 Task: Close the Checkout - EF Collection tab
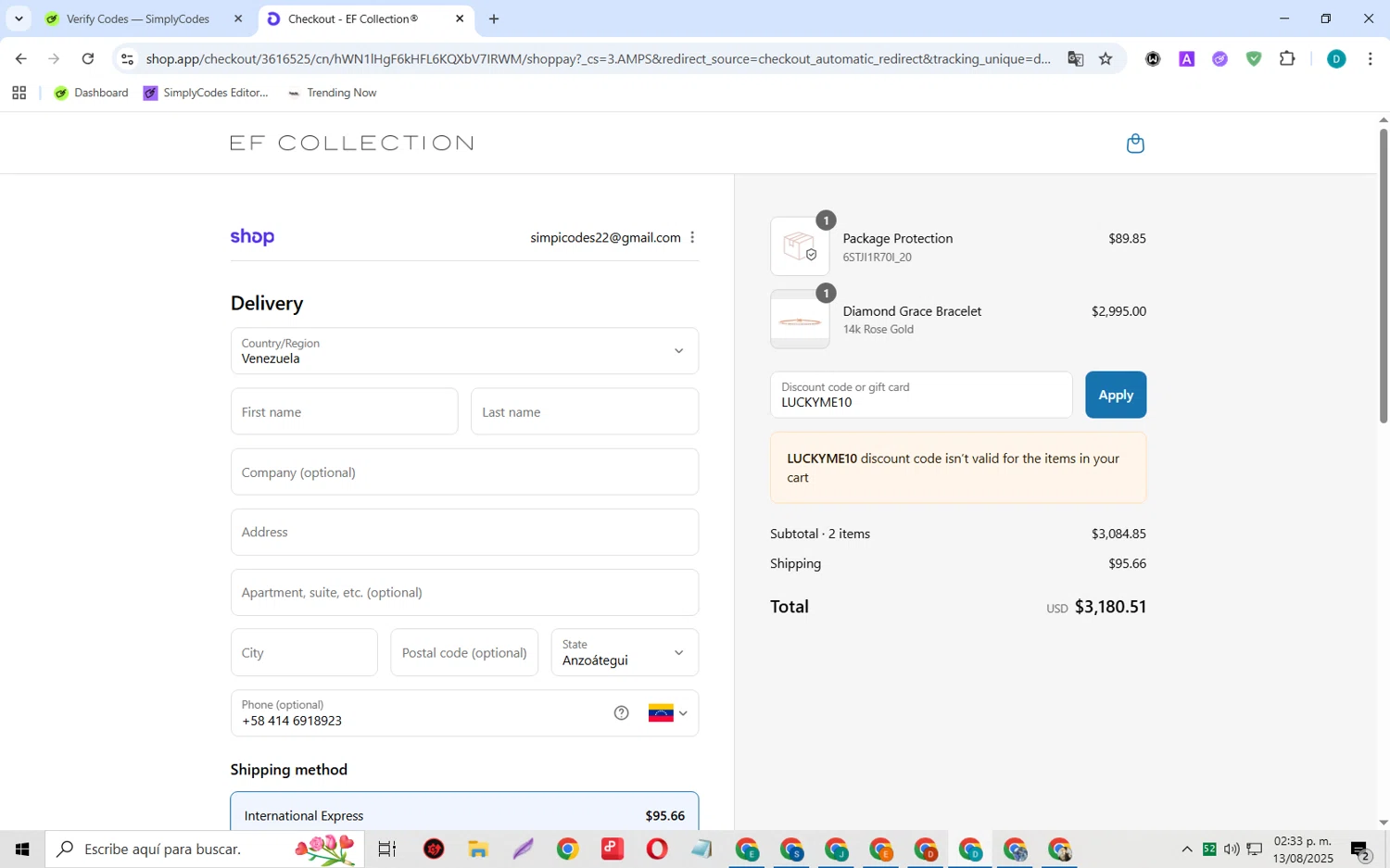460,19
